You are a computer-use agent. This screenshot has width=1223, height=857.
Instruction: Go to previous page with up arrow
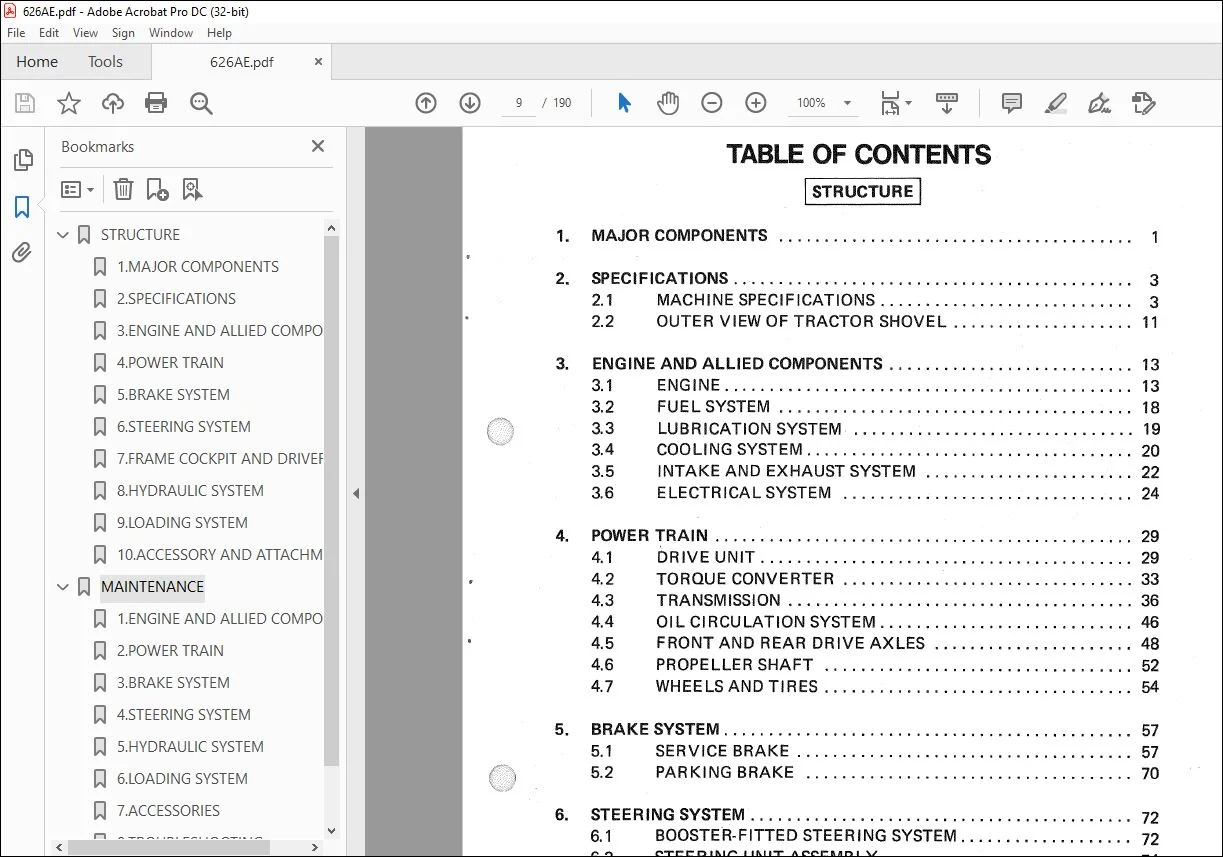(426, 103)
